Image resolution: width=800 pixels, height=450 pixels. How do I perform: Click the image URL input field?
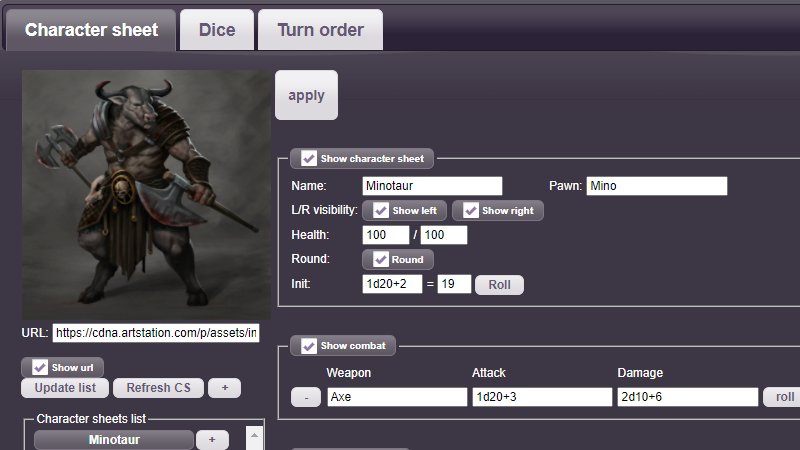click(x=156, y=333)
